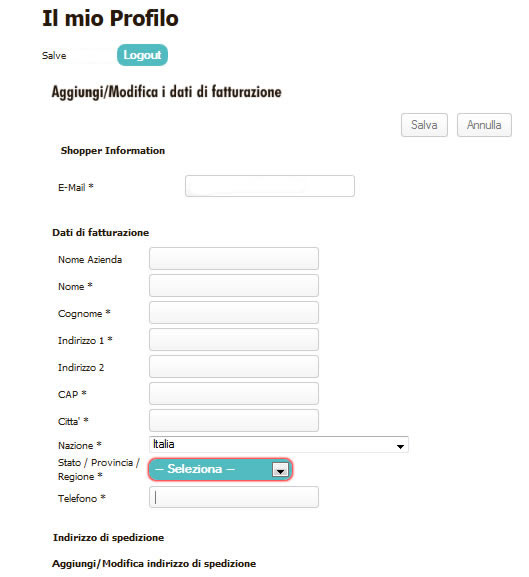Focus the E-Mail input field
The image size is (529, 577).
[270, 186]
